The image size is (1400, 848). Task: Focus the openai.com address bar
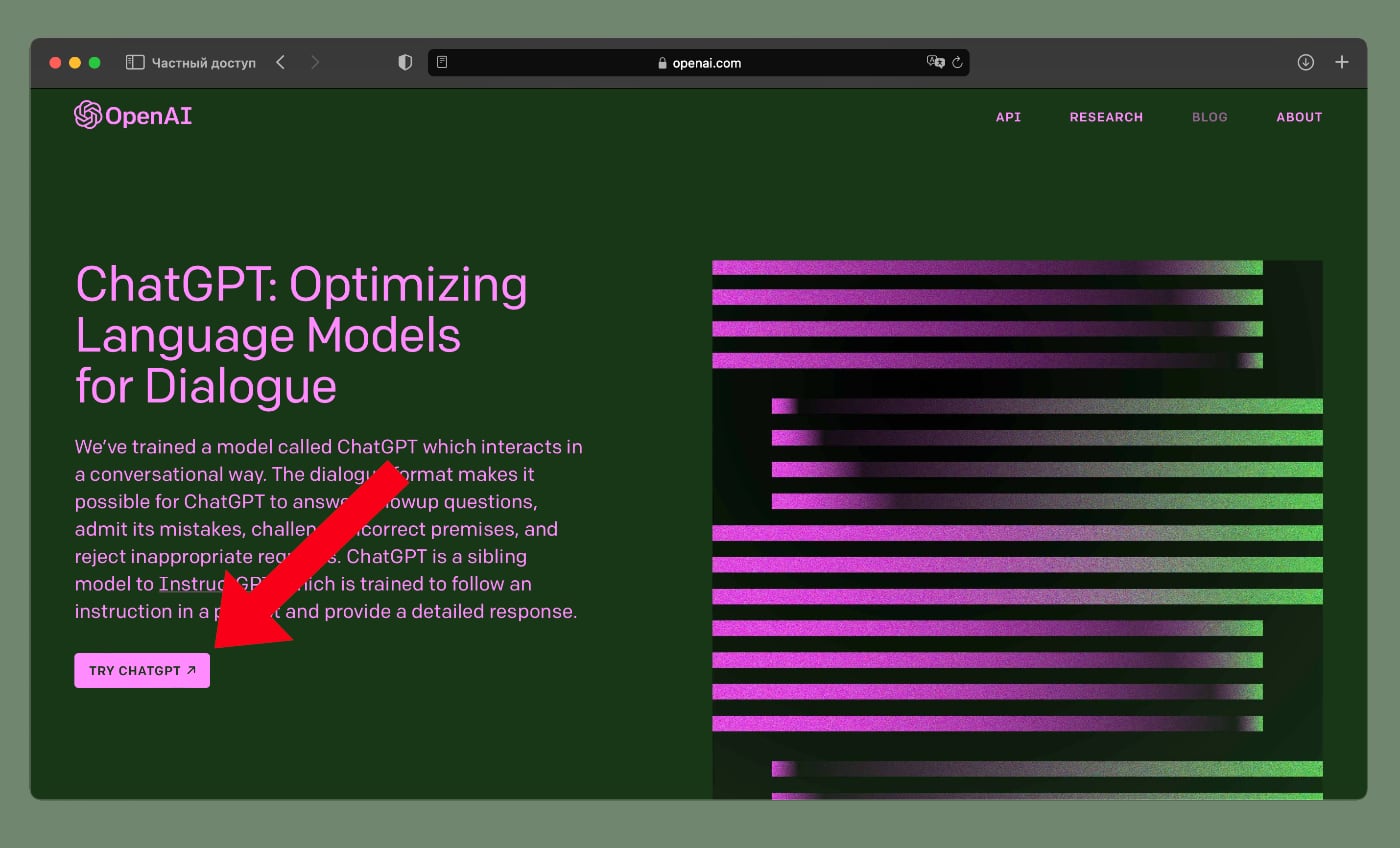tap(699, 63)
